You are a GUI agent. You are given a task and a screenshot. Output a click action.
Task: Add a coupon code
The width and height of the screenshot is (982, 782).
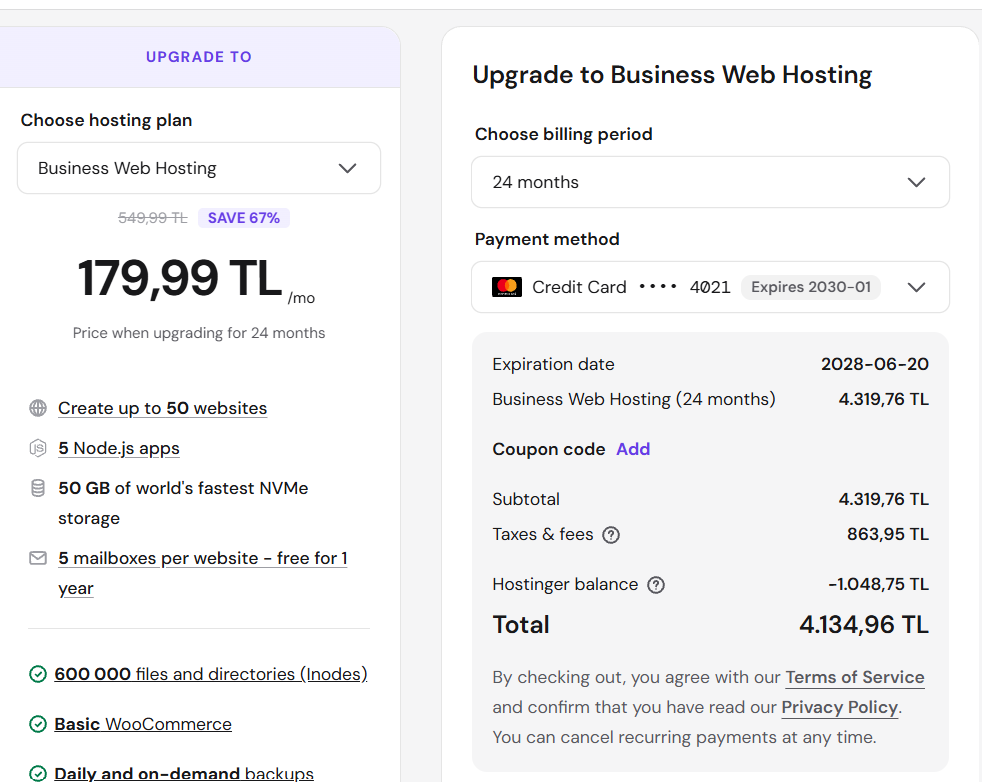pyautogui.click(x=633, y=449)
